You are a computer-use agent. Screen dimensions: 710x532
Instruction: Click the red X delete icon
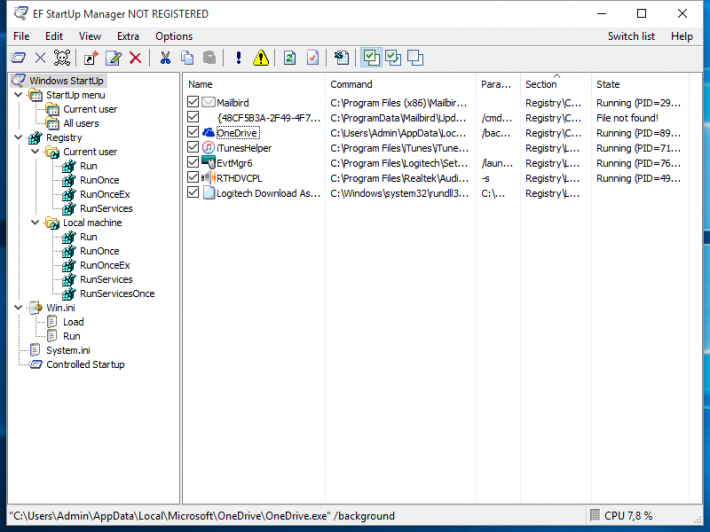click(135, 58)
